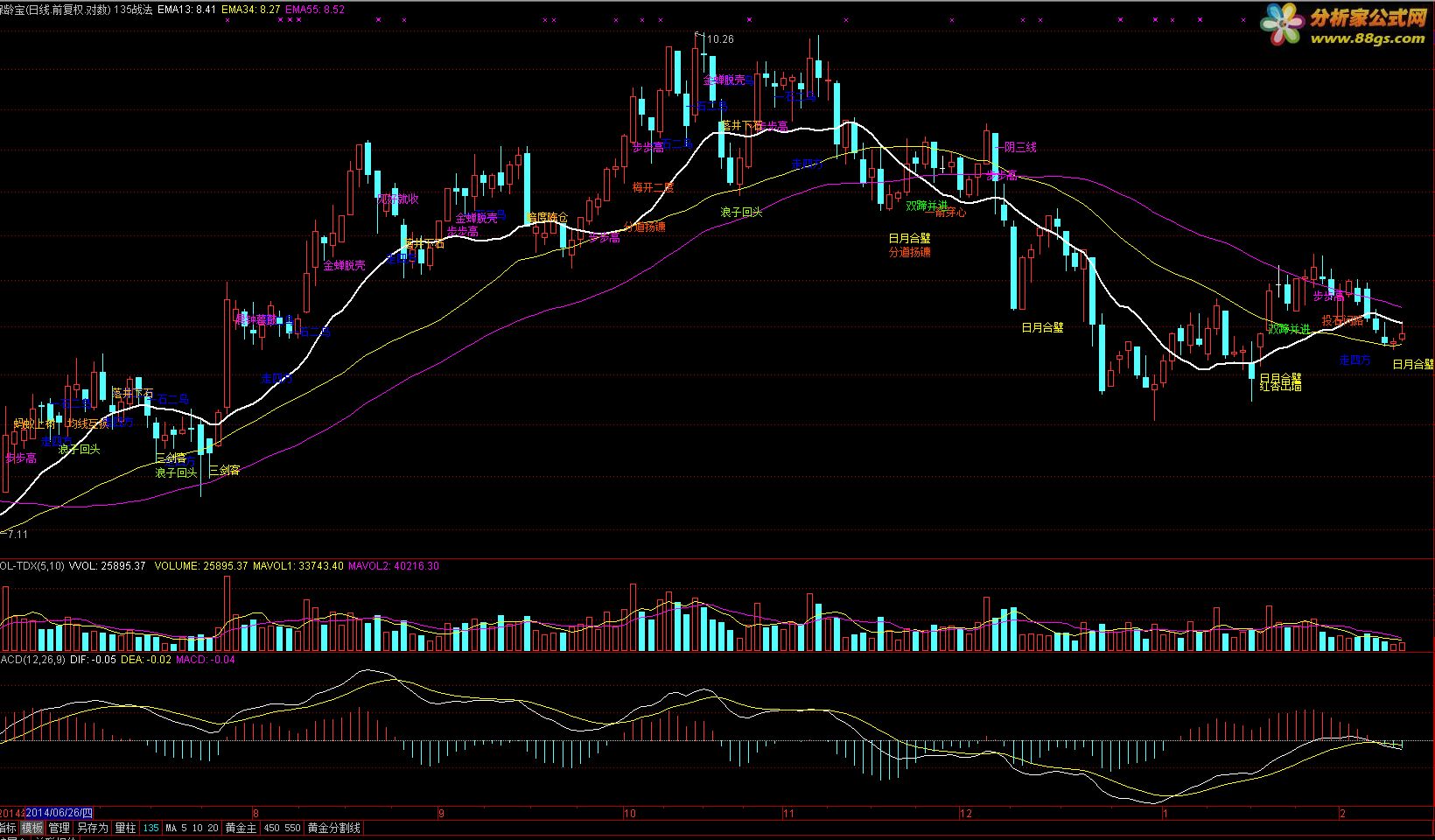The height and width of the screenshot is (840, 1435).
Task: Select the cyan 135 template tab
Action: point(150,828)
